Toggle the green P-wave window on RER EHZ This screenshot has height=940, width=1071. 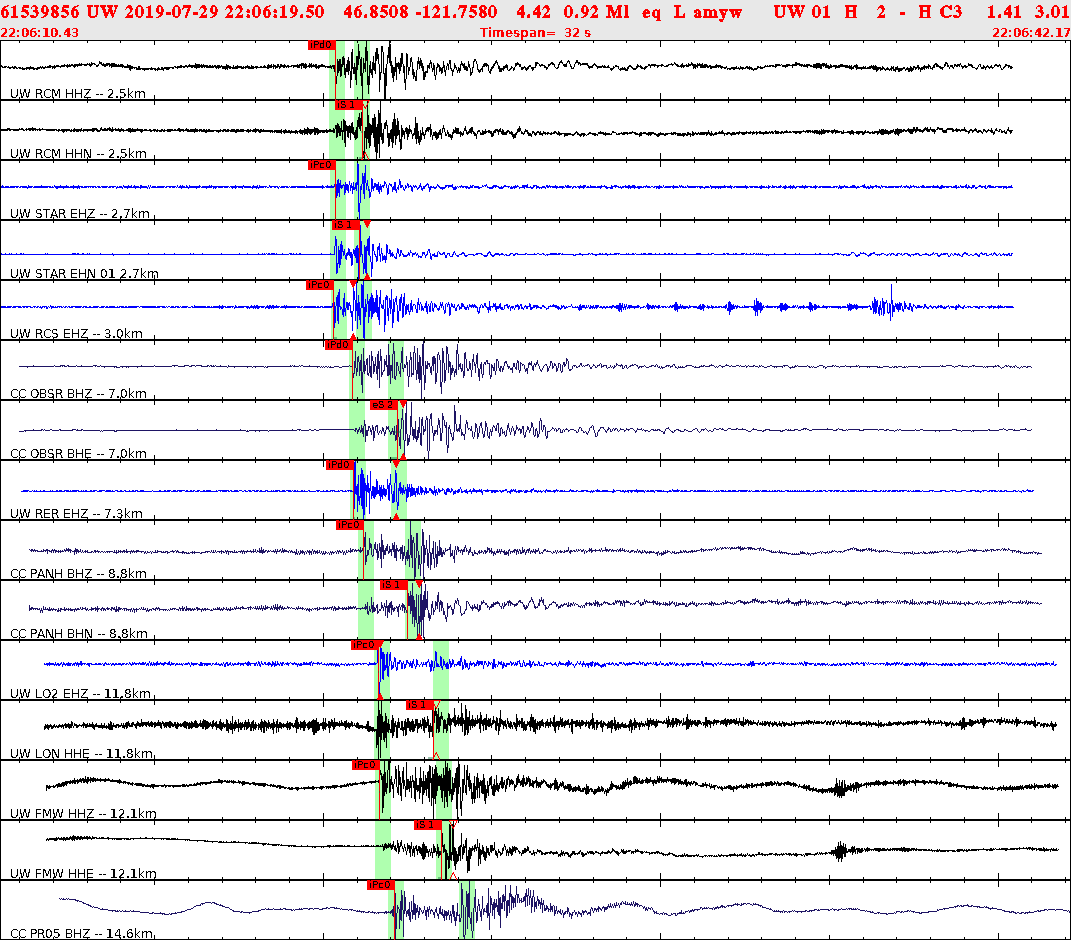(360, 490)
